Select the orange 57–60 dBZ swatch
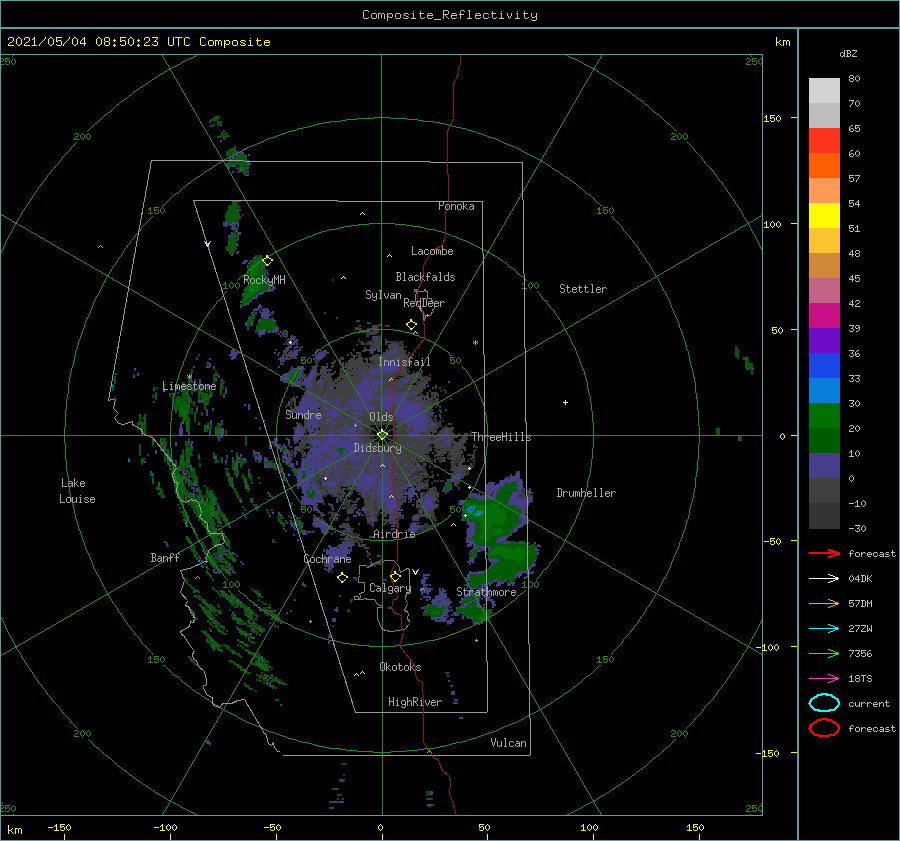 (x=824, y=166)
